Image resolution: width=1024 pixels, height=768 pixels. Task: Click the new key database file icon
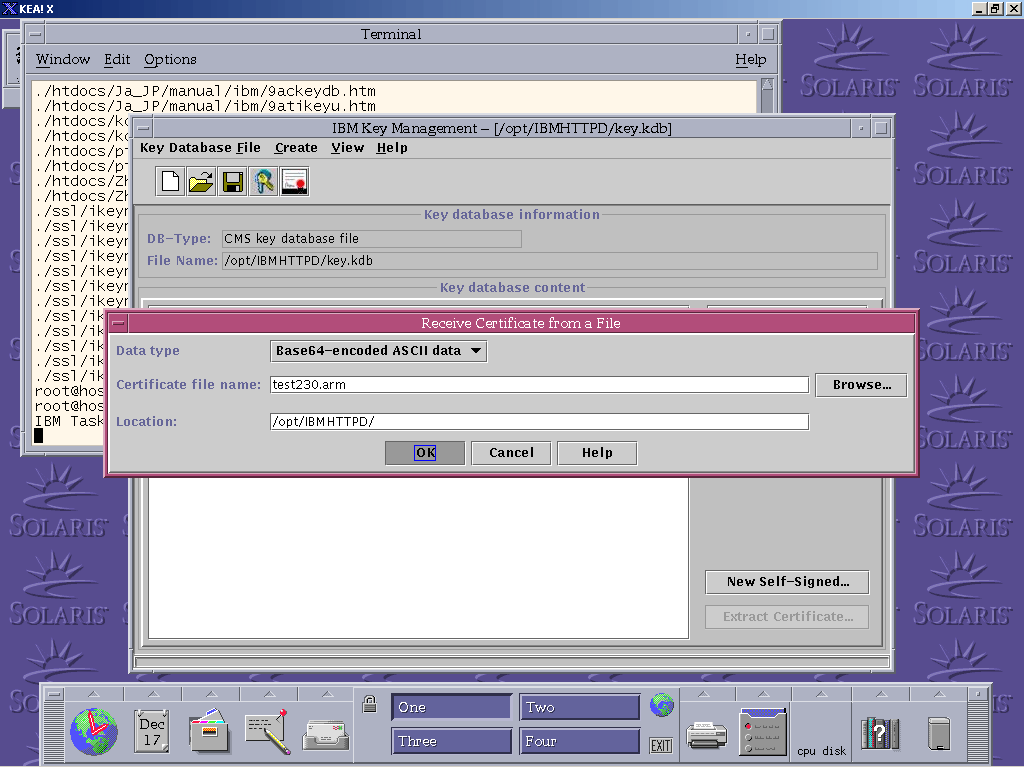tap(171, 181)
